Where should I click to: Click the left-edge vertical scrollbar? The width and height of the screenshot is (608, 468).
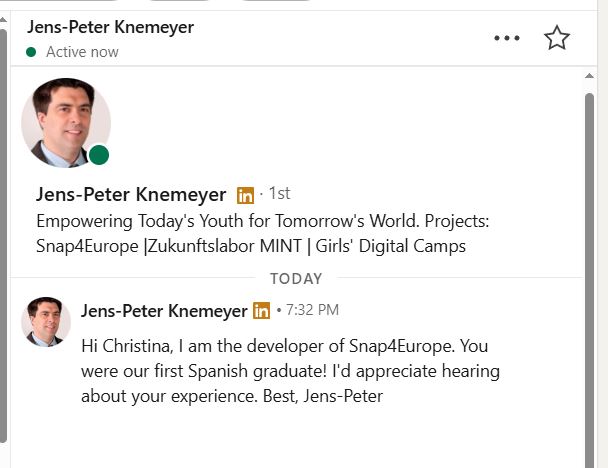pyautogui.click(x=4, y=240)
